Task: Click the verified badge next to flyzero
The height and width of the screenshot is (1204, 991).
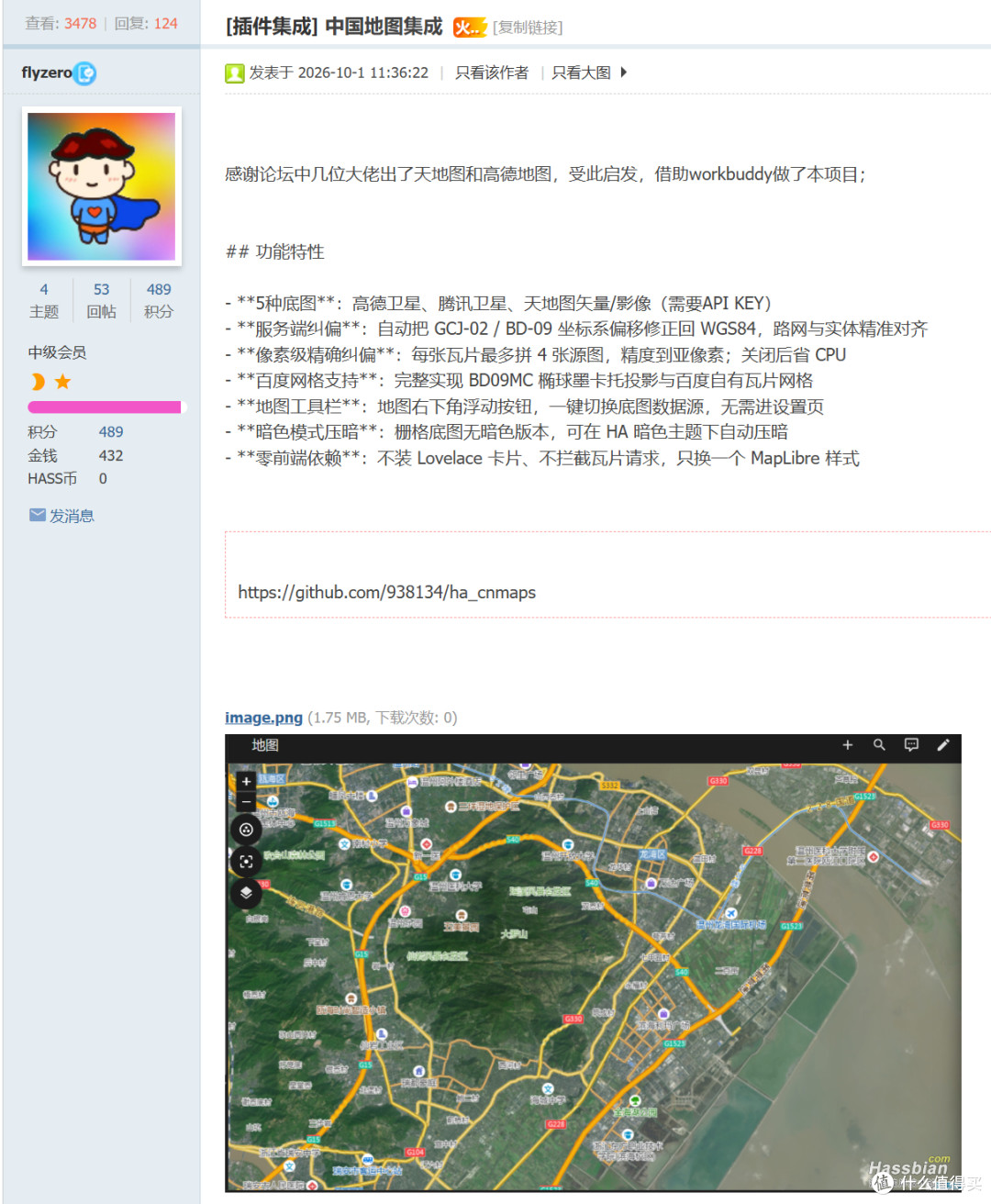Action: pos(85,73)
